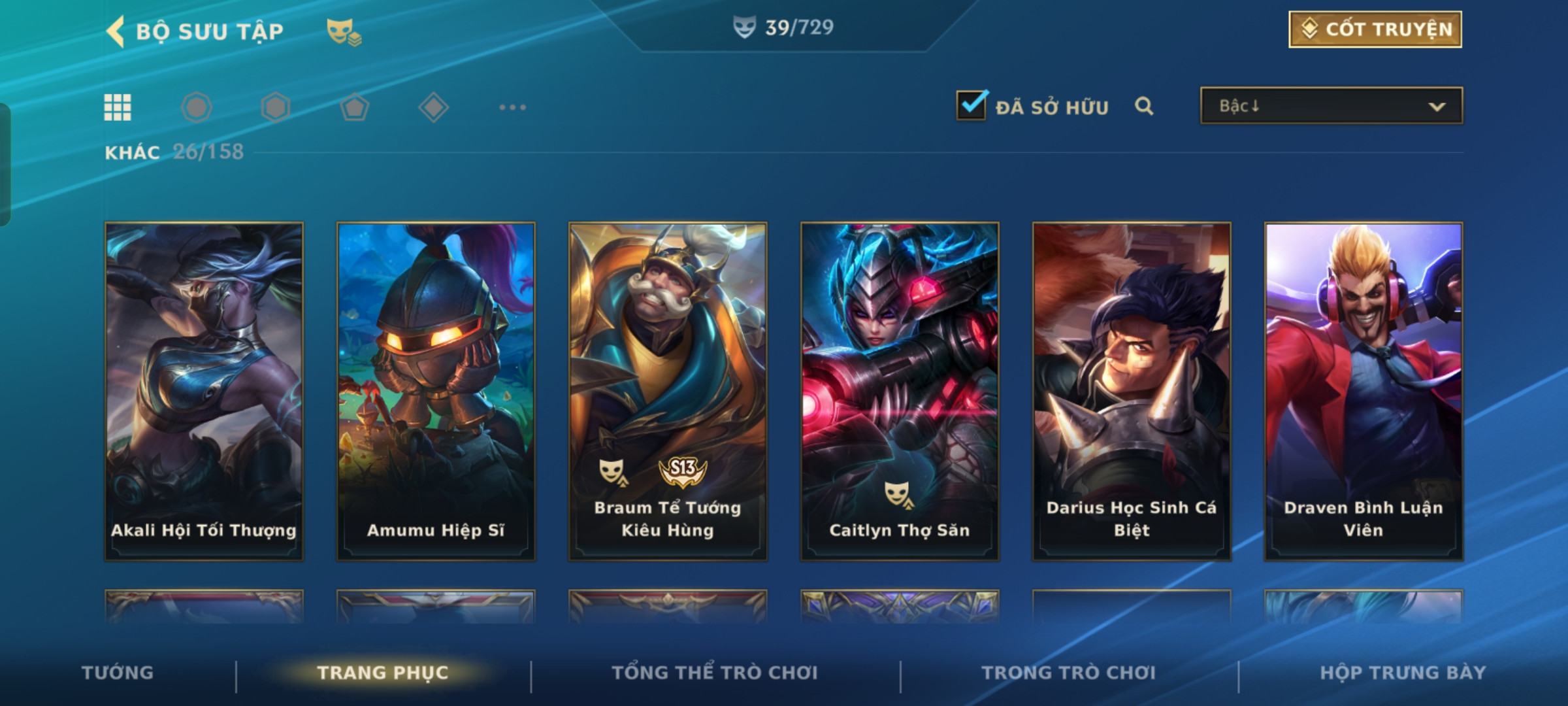
Task: Select the all-skins grid filter icon
Action: 118,107
